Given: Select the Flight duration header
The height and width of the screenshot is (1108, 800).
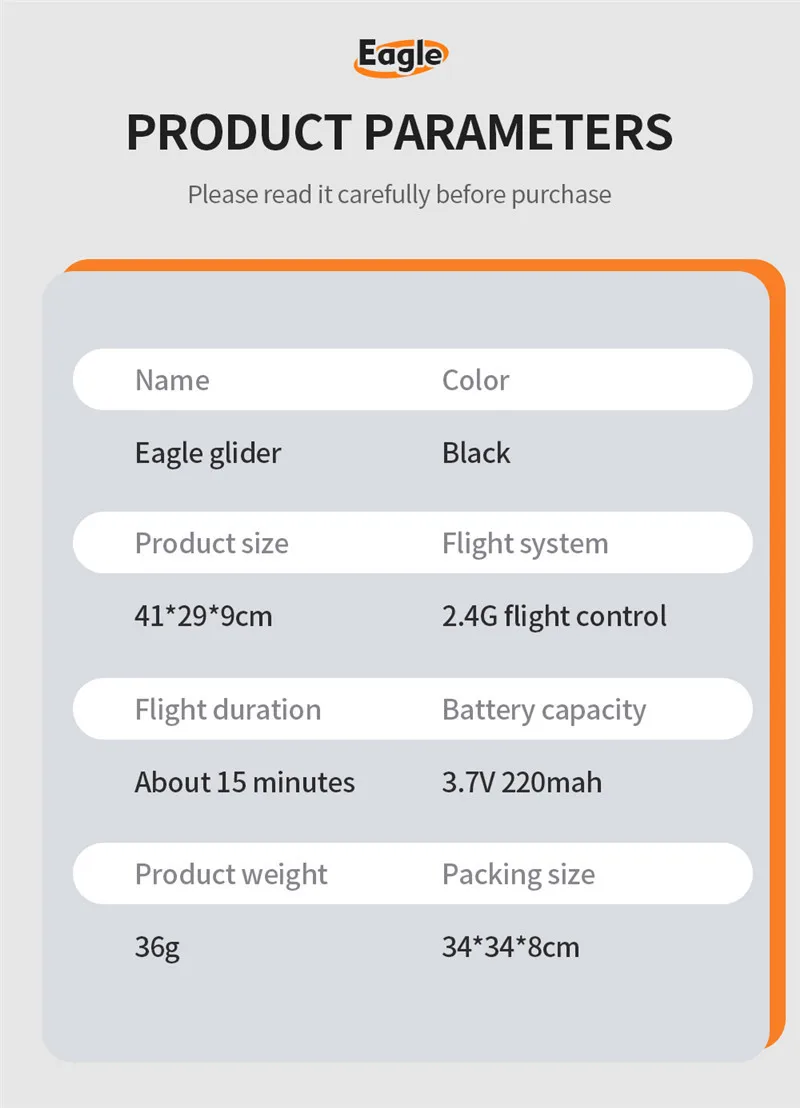Looking at the screenshot, I should [x=228, y=710].
